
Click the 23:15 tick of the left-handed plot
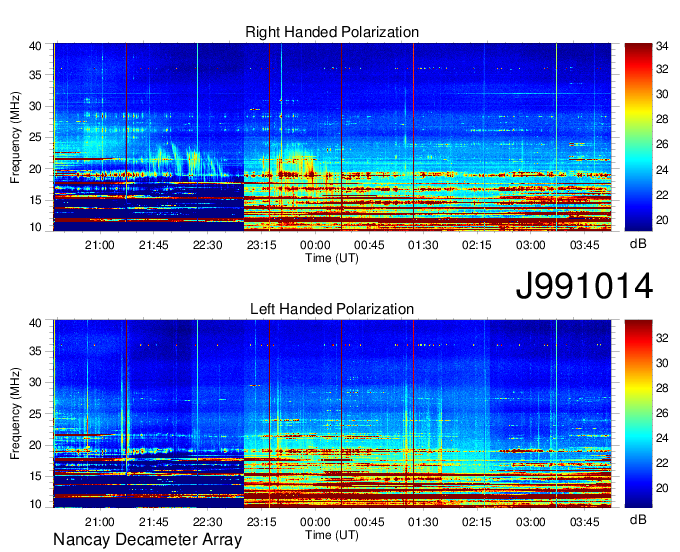[x=262, y=522]
